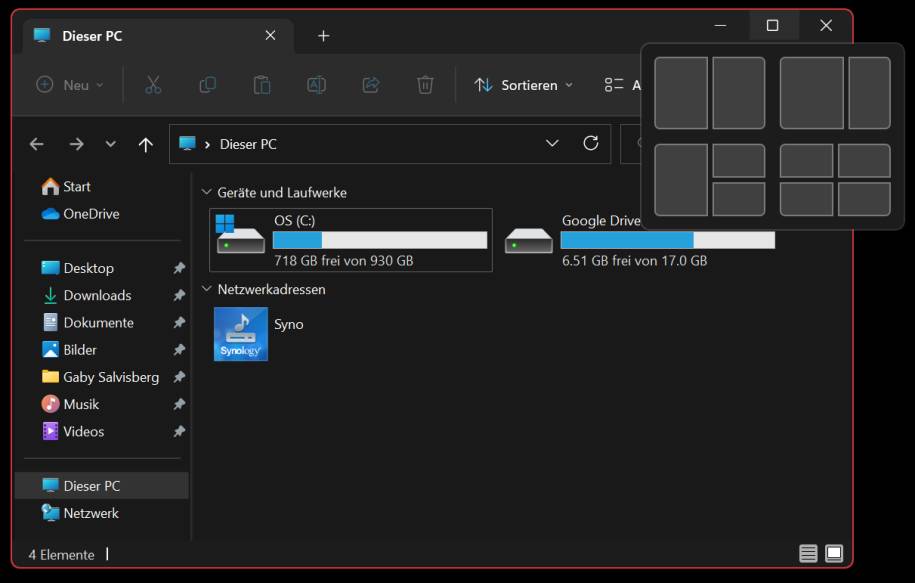Open Bilder in the sidebar
The image size is (915, 583).
[69, 350]
